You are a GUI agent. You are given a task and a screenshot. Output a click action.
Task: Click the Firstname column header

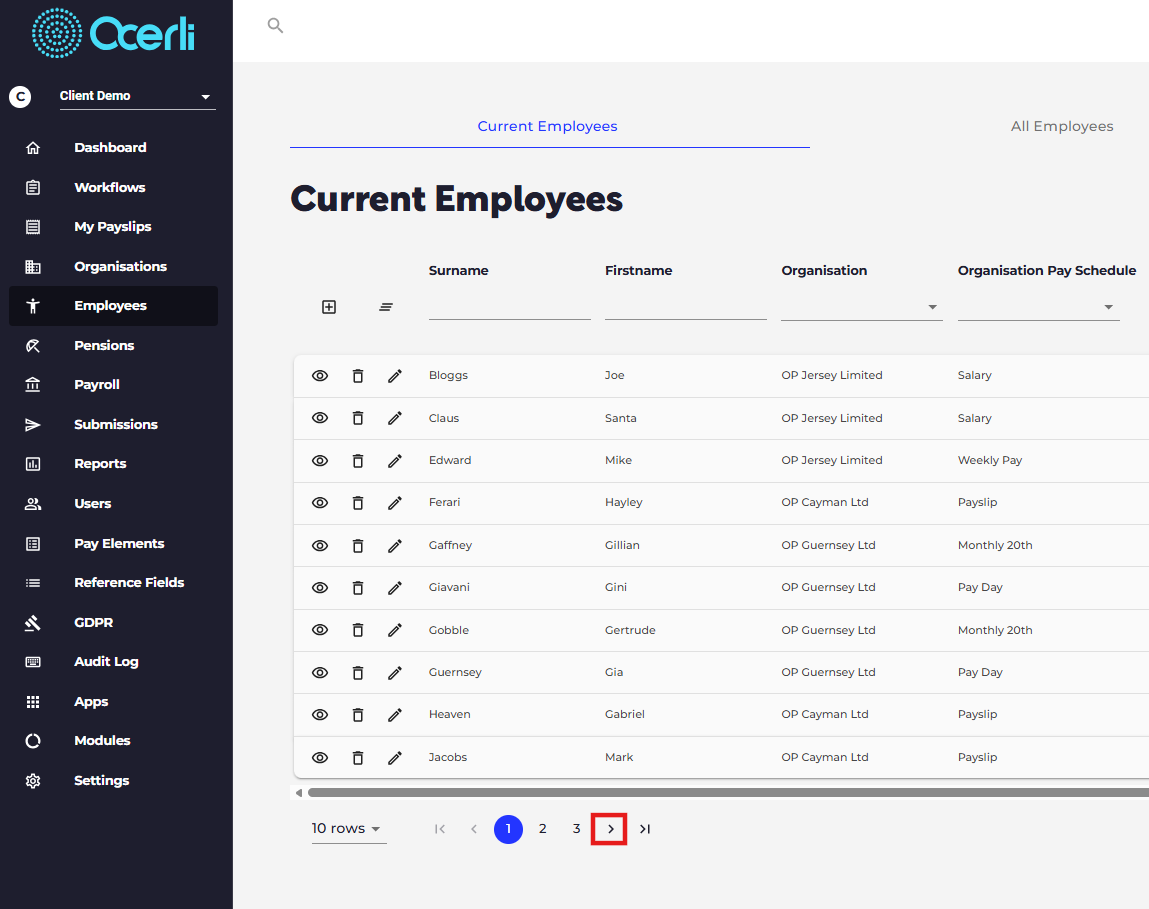[638, 271]
